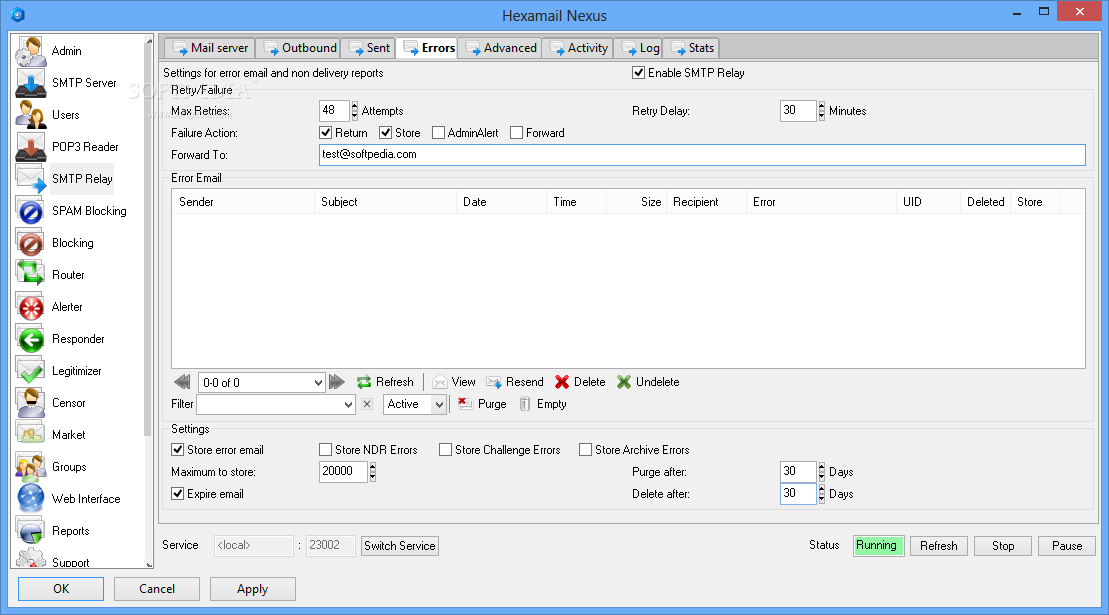Stop the running service
Image resolution: width=1109 pixels, height=615 pixels.
1002,546
